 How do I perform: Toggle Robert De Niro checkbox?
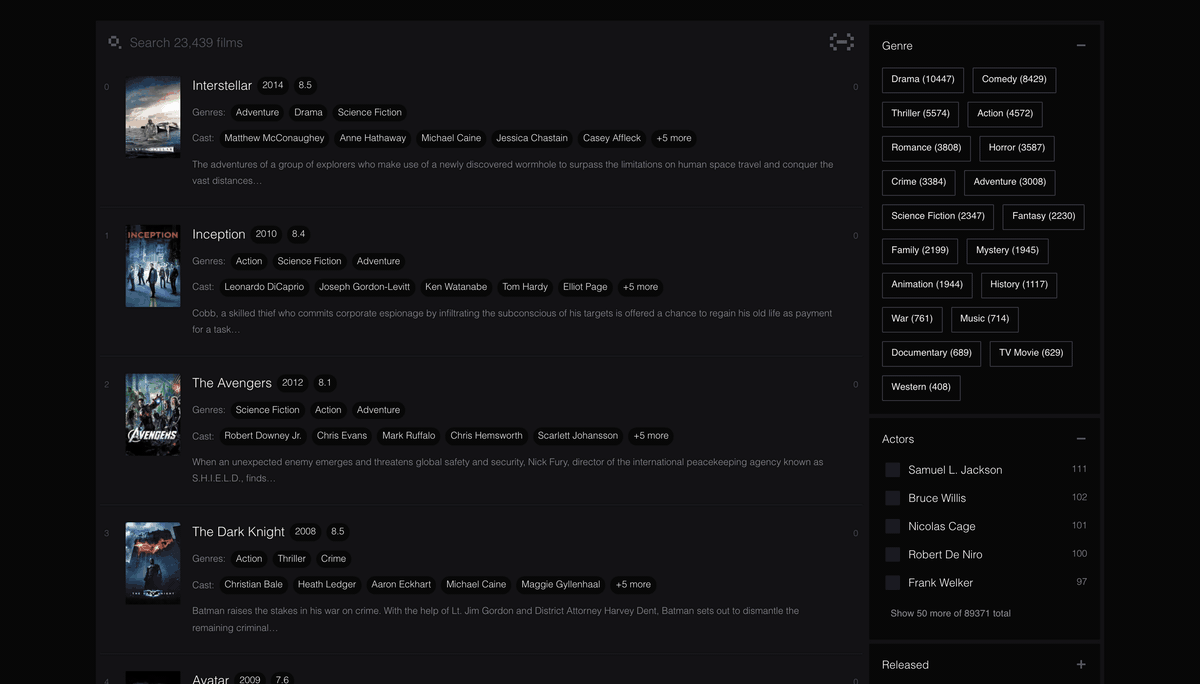[x=893, y=554]
